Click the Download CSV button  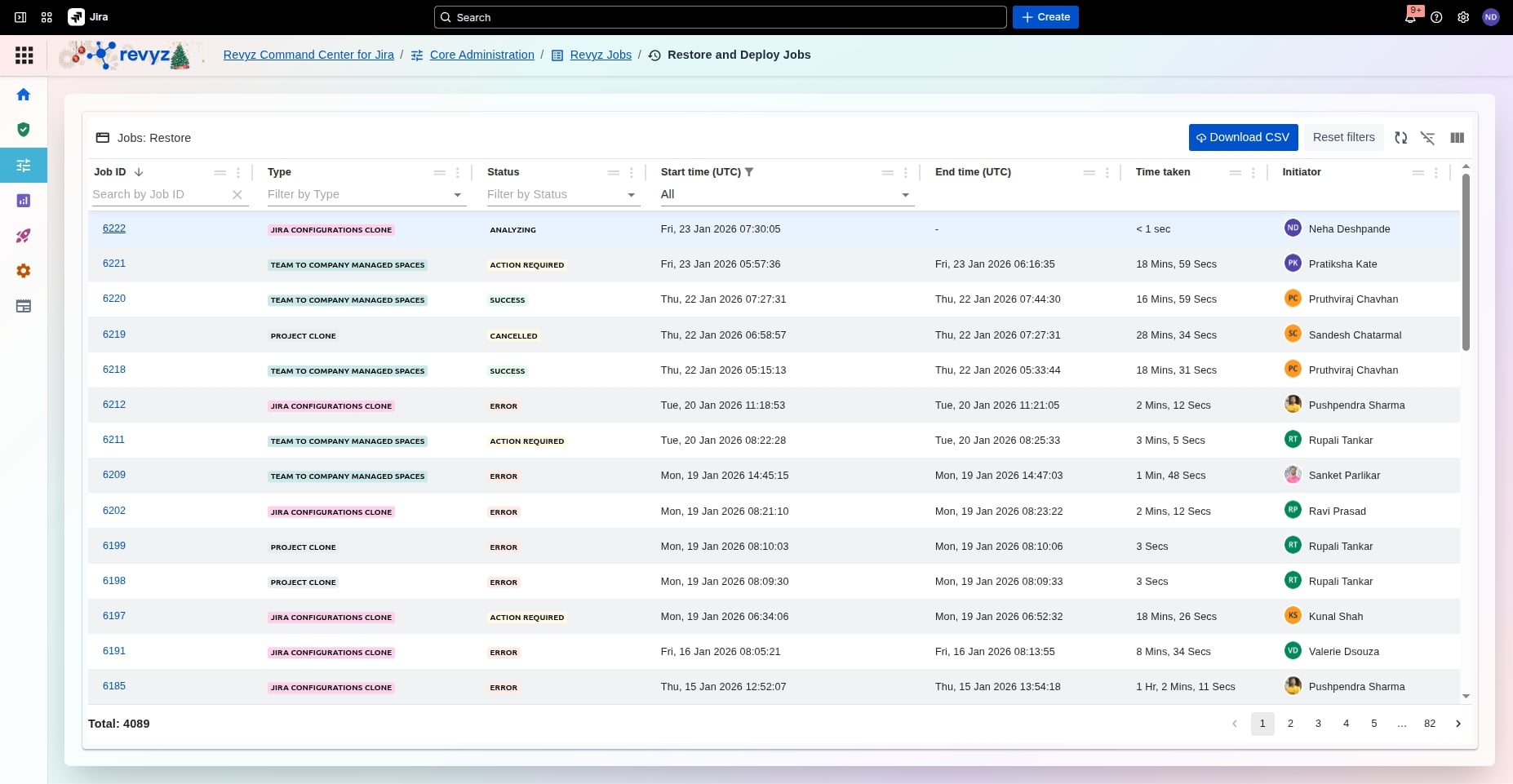1242,138
